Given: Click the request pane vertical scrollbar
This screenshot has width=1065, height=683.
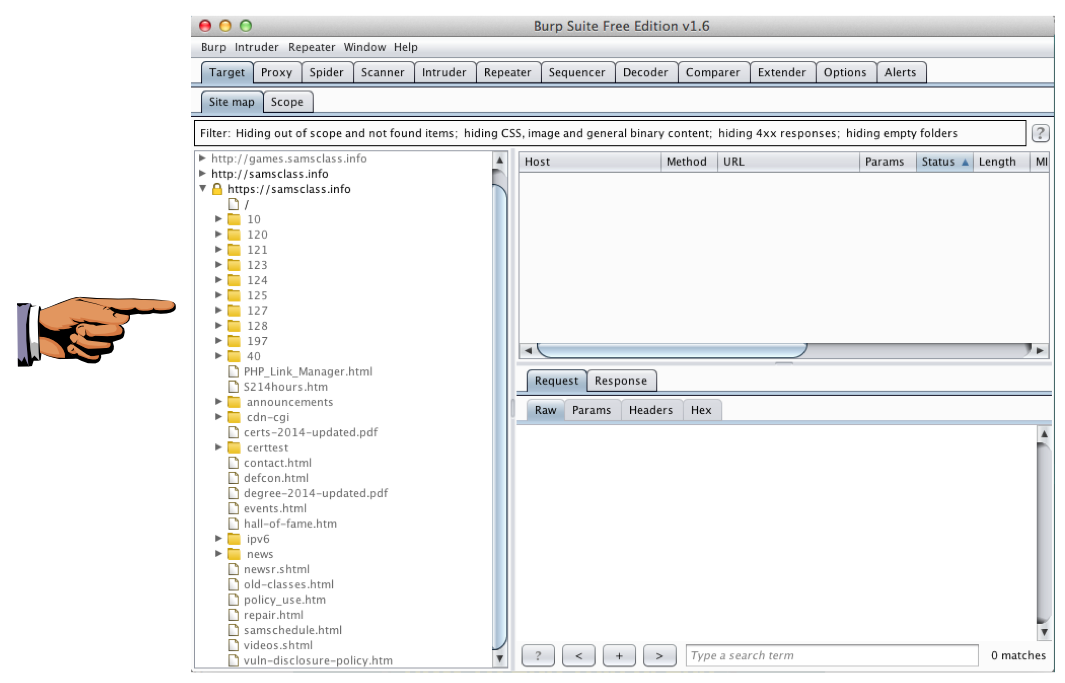Looking at the screenshot, I should coord(1044,533).
